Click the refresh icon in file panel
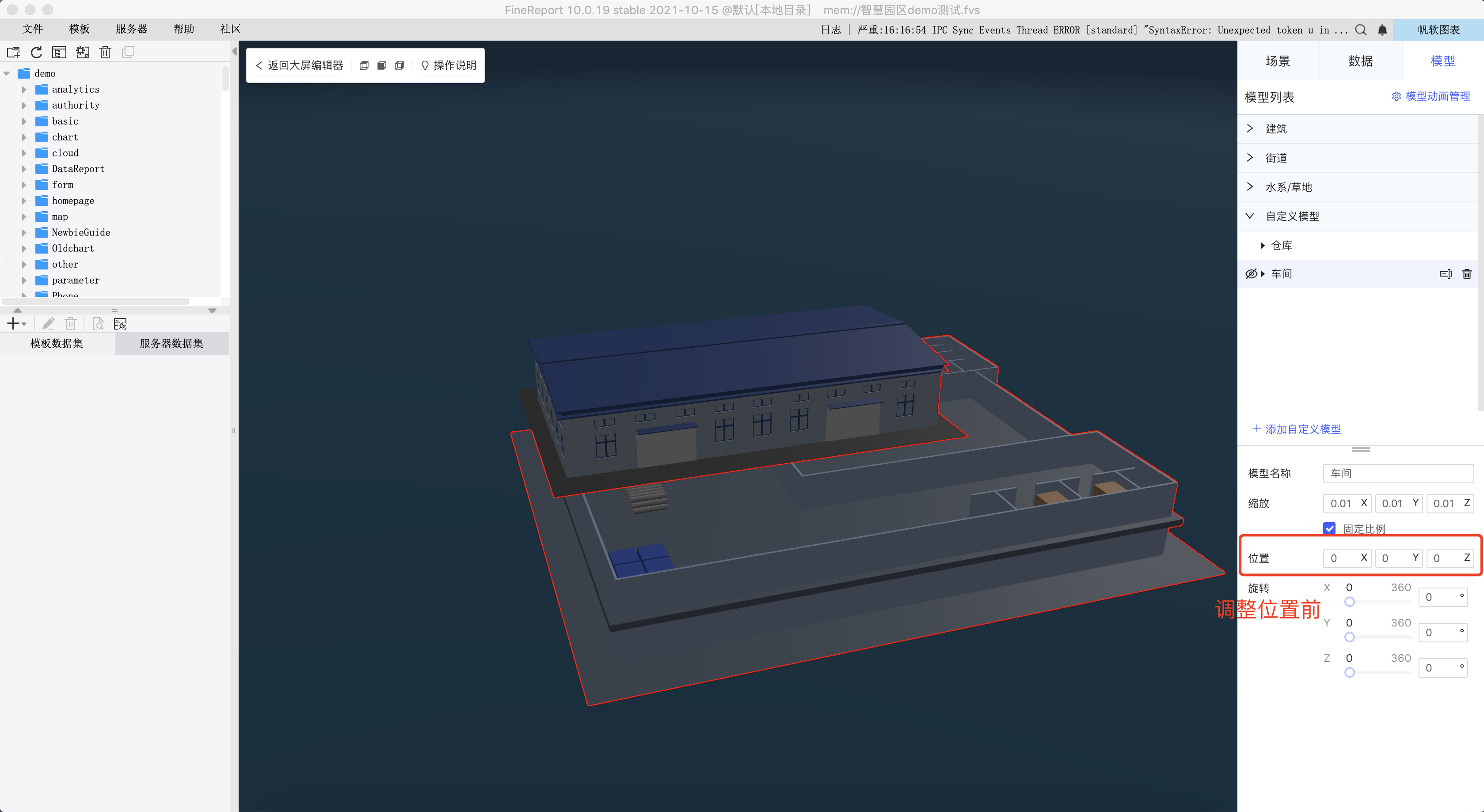 point(36,53)
